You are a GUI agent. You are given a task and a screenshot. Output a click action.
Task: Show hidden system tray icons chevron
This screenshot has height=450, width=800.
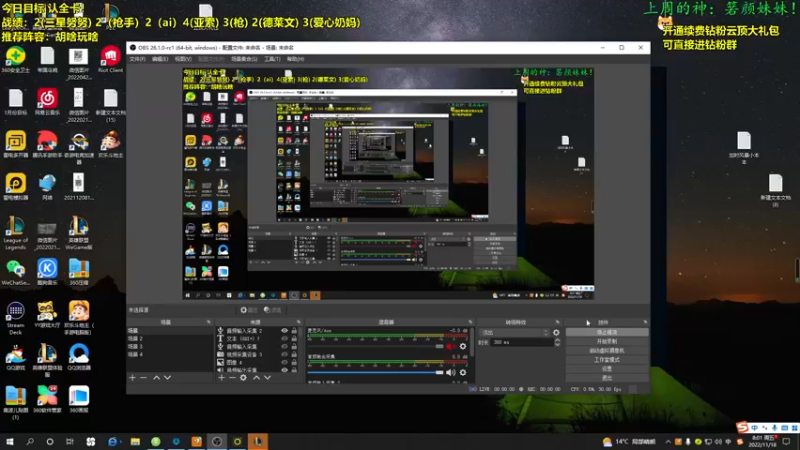point(668,441)
